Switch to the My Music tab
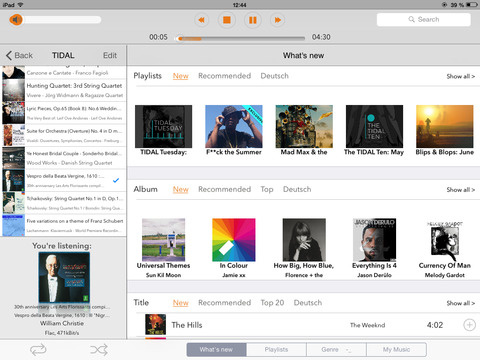 point(396,350)
